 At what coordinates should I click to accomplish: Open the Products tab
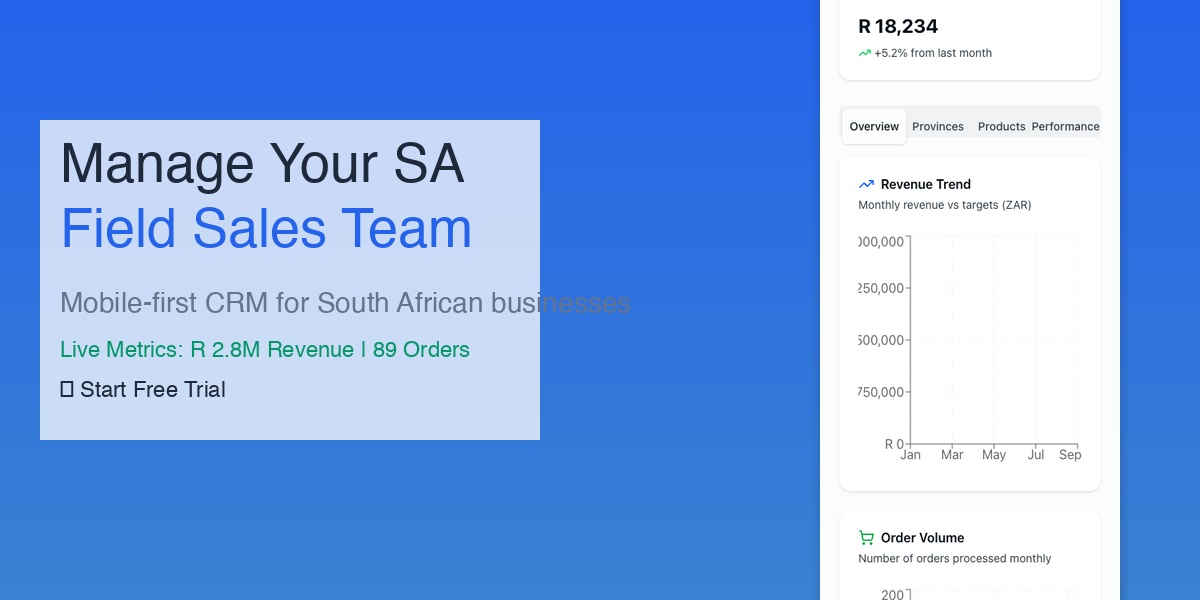[1001, 126]
